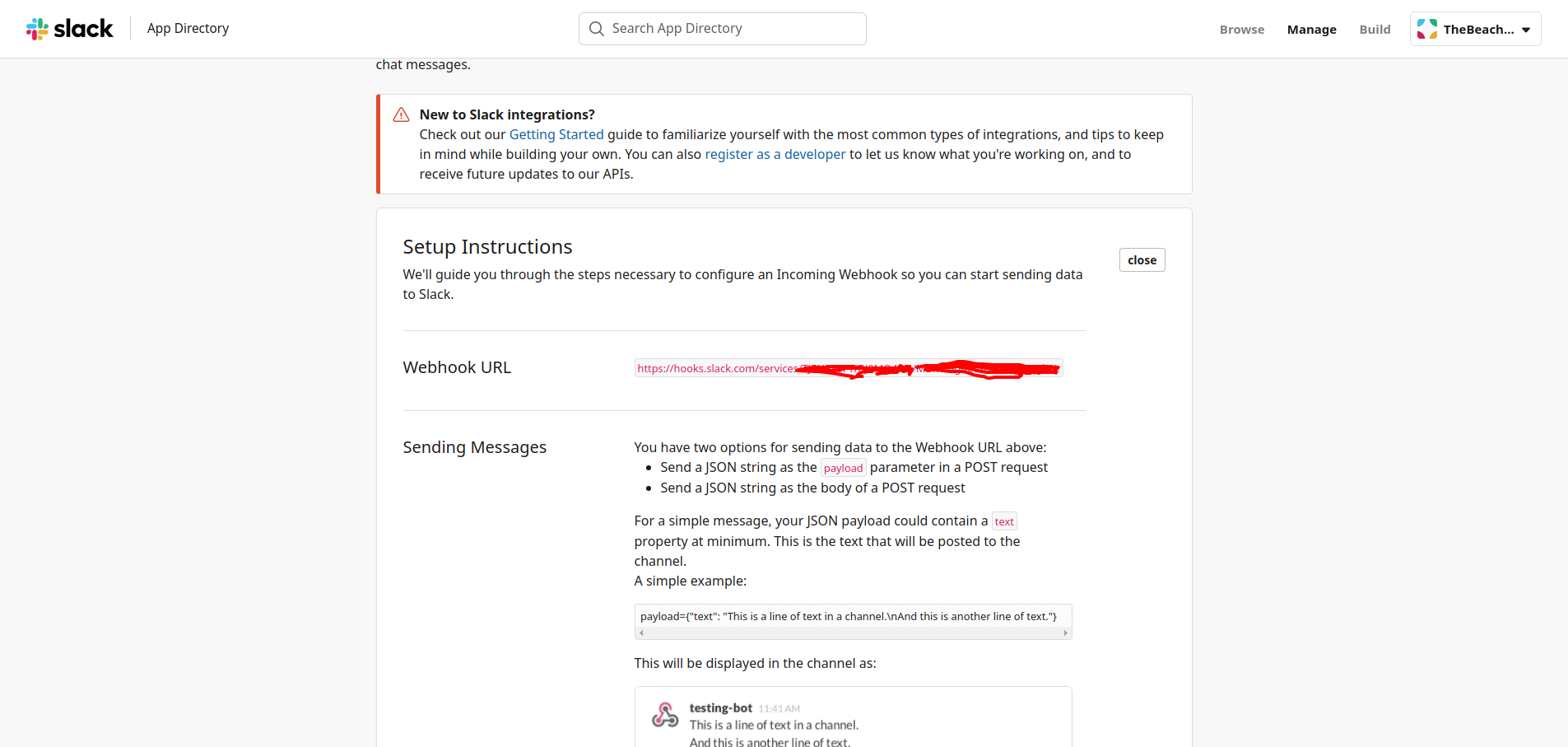The width and height of the screenshot is (1568, 747).
Task: Follow register as a developer link
Action: tap(775, 154)
